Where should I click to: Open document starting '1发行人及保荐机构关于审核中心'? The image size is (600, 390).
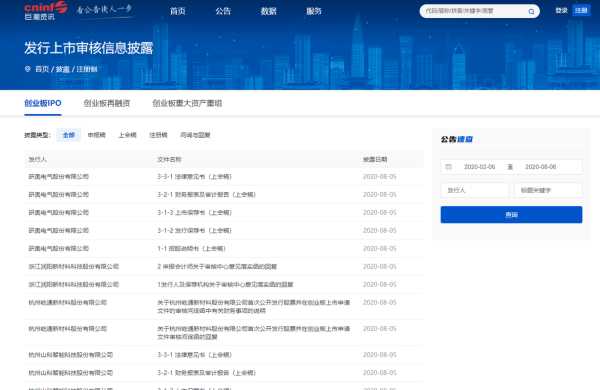click(x=225, y=285)
